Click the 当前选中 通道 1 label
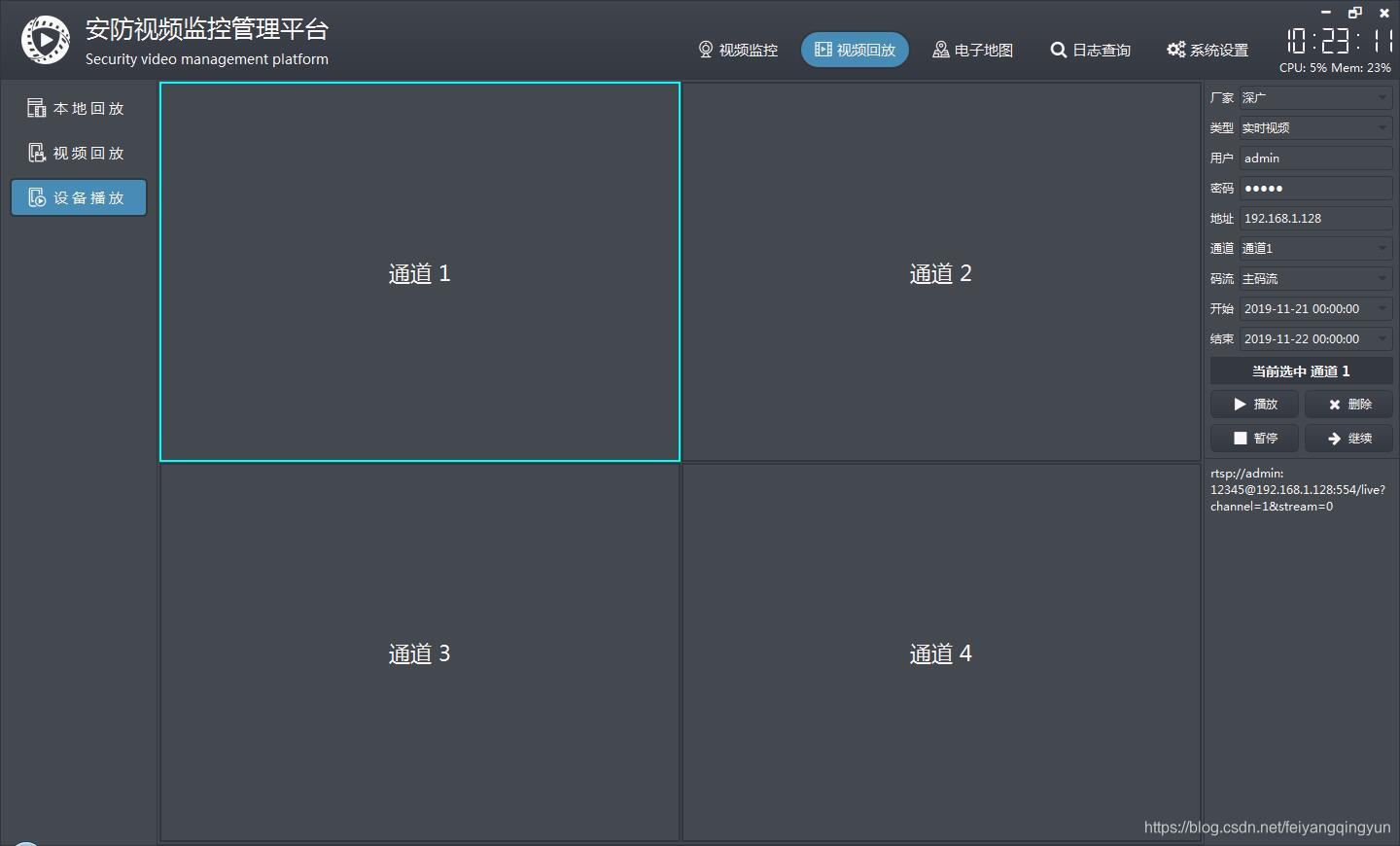This screenshot has width=1400, height=846. click(x=1301, y=370)
